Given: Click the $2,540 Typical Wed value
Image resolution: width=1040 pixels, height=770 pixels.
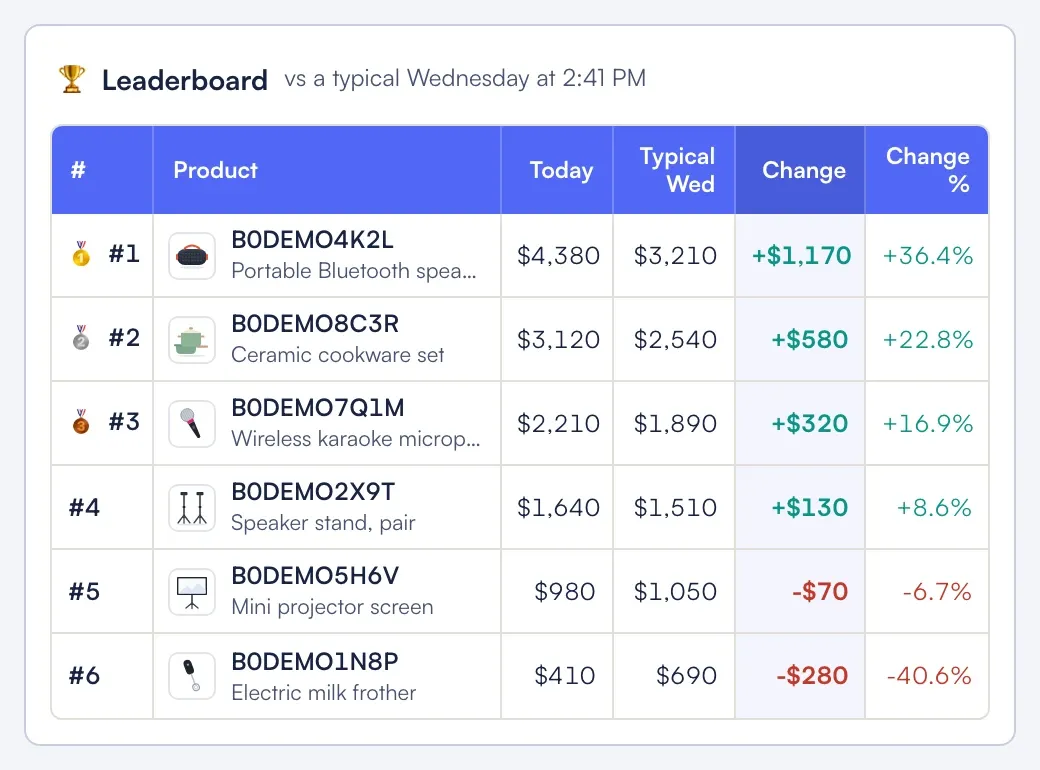Looking at the screenshot, I should [675, 340].
